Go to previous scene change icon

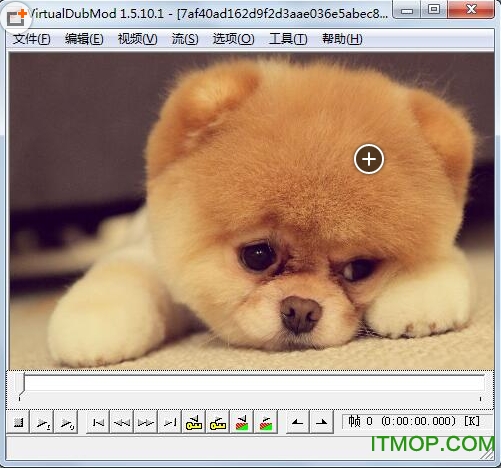(x=242, y=422)
